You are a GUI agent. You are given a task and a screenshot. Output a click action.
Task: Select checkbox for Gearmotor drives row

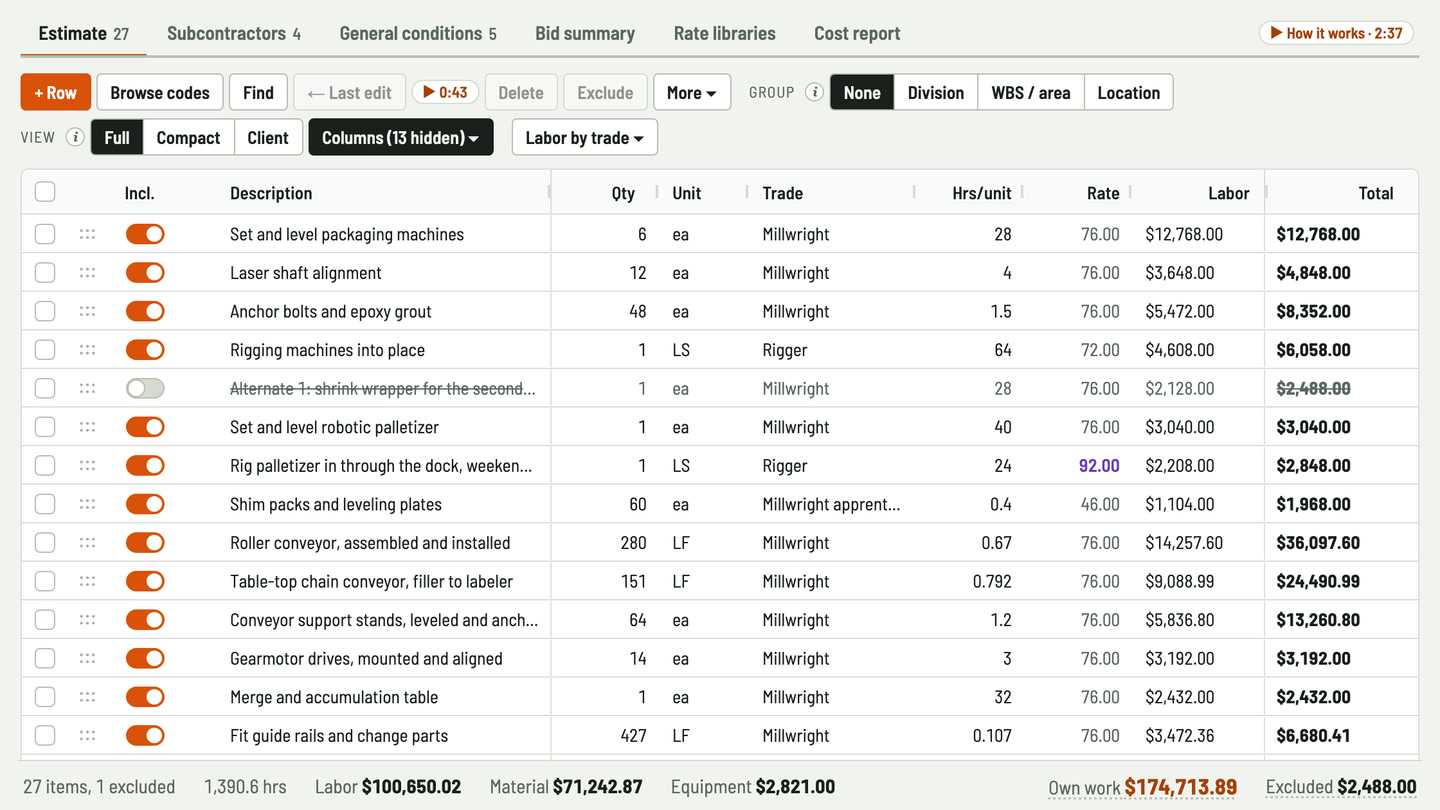tap(45, 658)
